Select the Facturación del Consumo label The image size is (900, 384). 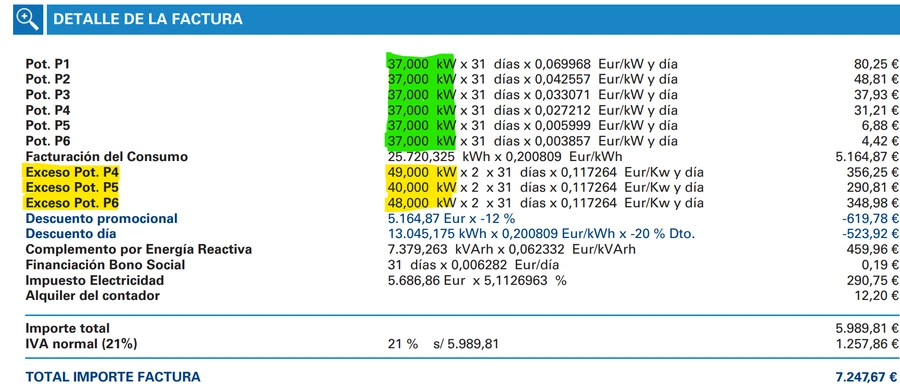107,157
